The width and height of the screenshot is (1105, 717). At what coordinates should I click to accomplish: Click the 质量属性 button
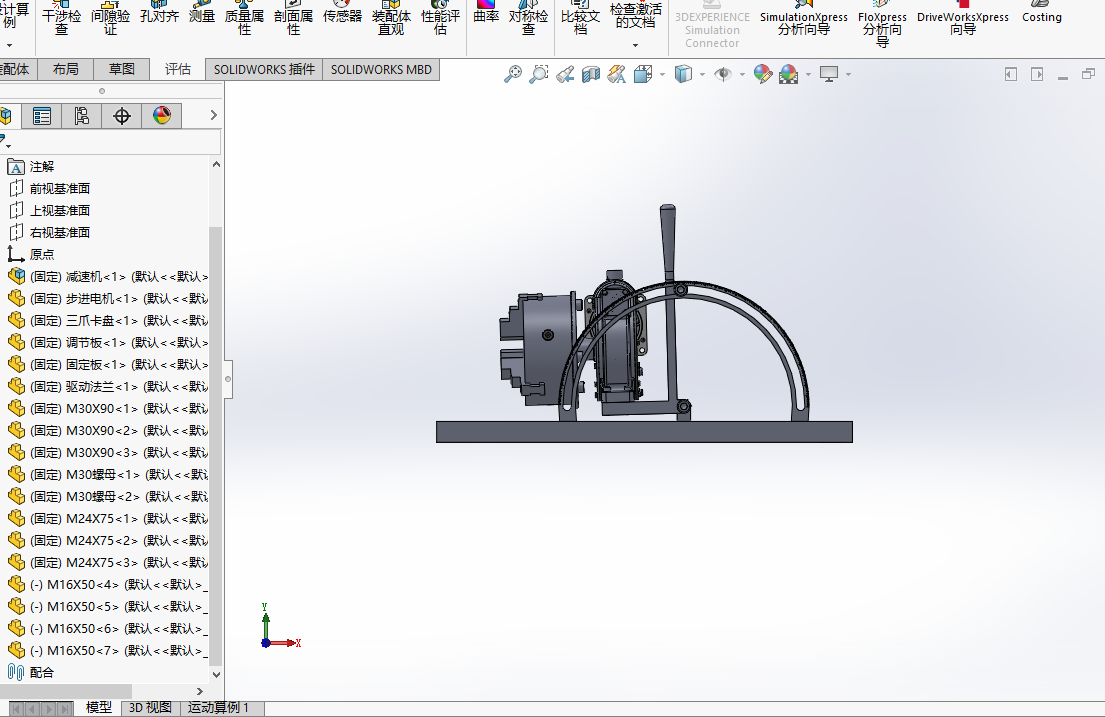point(244,22)
